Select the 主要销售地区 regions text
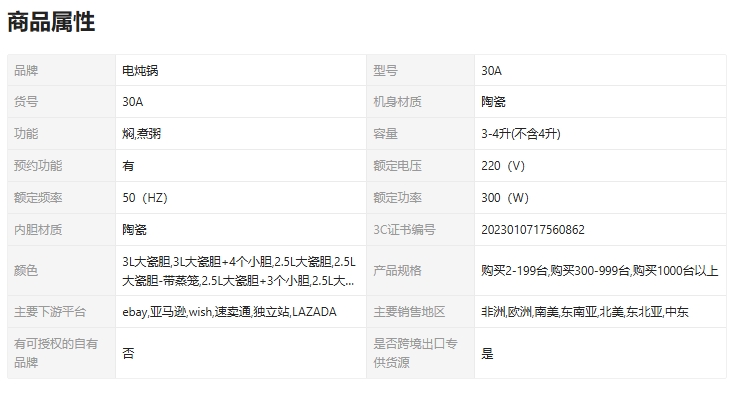This screenshot has width=737, height=397. (585, 311)
